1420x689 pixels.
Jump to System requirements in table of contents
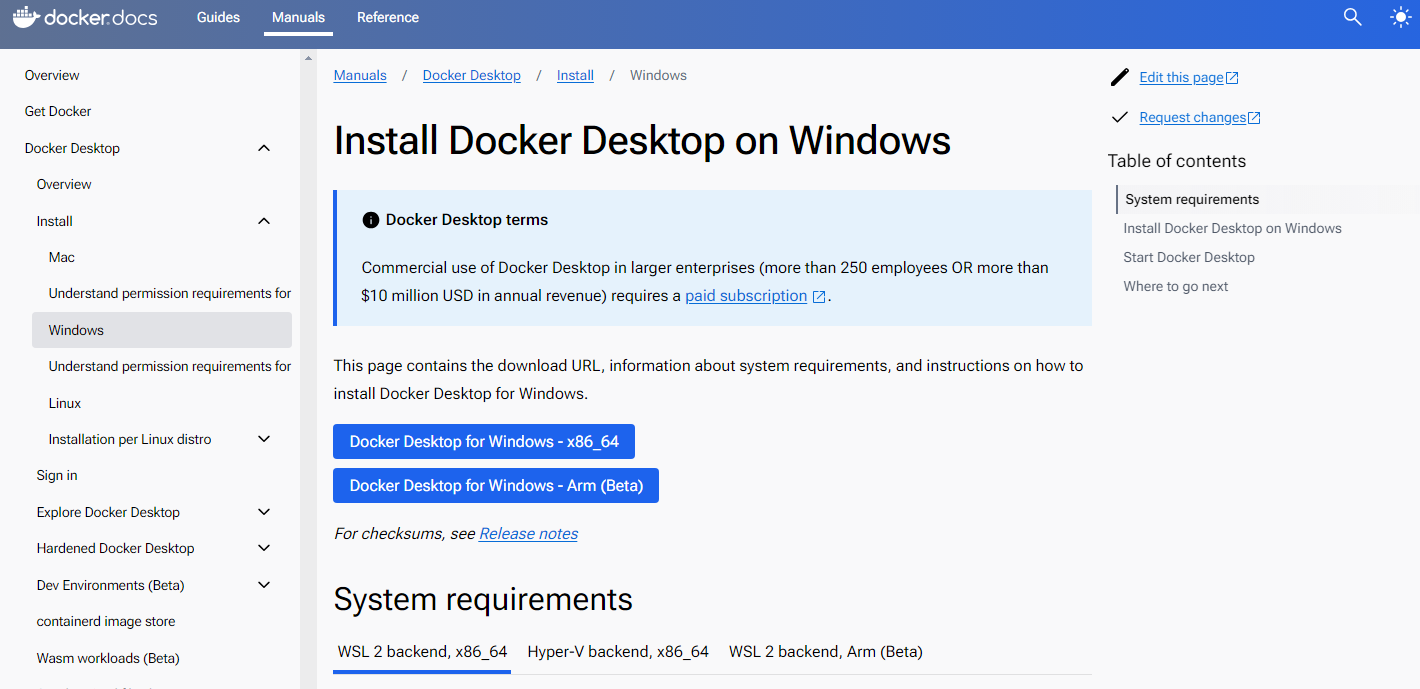pyautogui.click(x=1192, y=199)
